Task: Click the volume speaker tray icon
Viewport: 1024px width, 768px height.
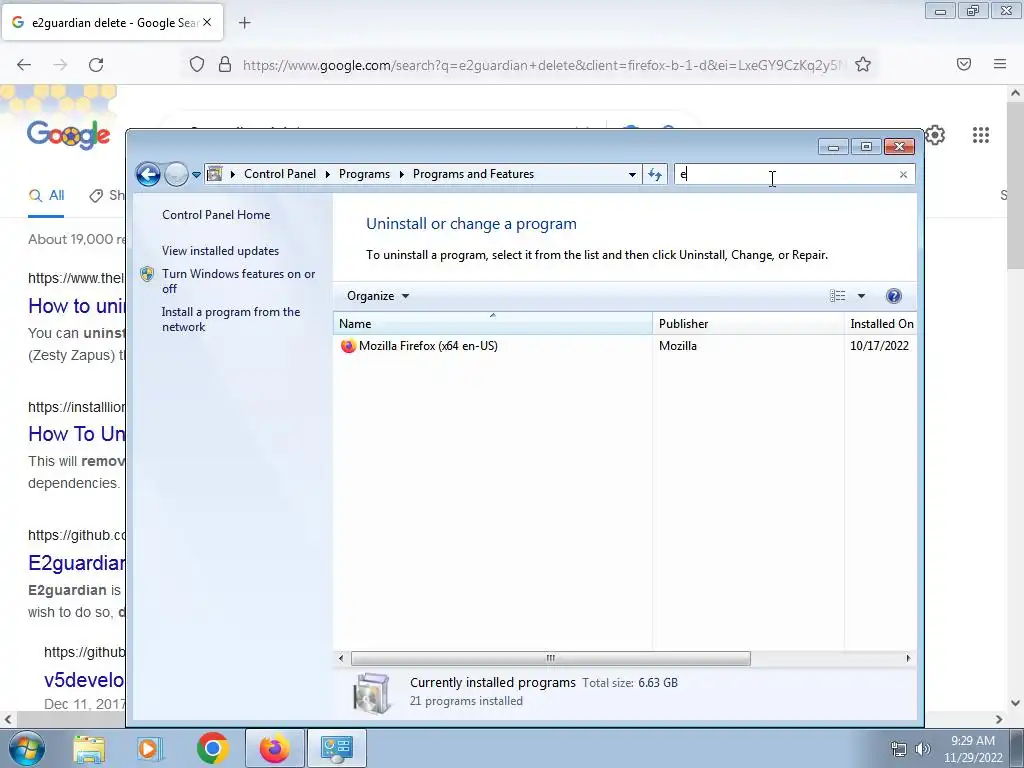Action: (923, 749)
